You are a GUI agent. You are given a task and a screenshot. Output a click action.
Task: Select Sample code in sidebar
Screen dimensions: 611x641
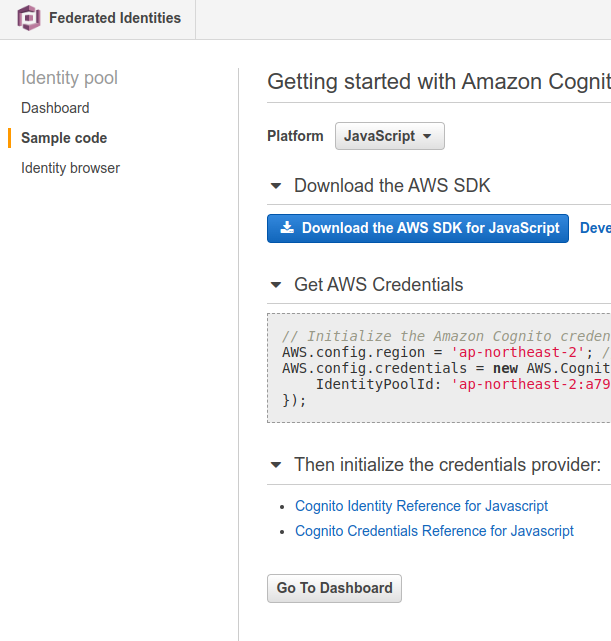tap(64, 138)
